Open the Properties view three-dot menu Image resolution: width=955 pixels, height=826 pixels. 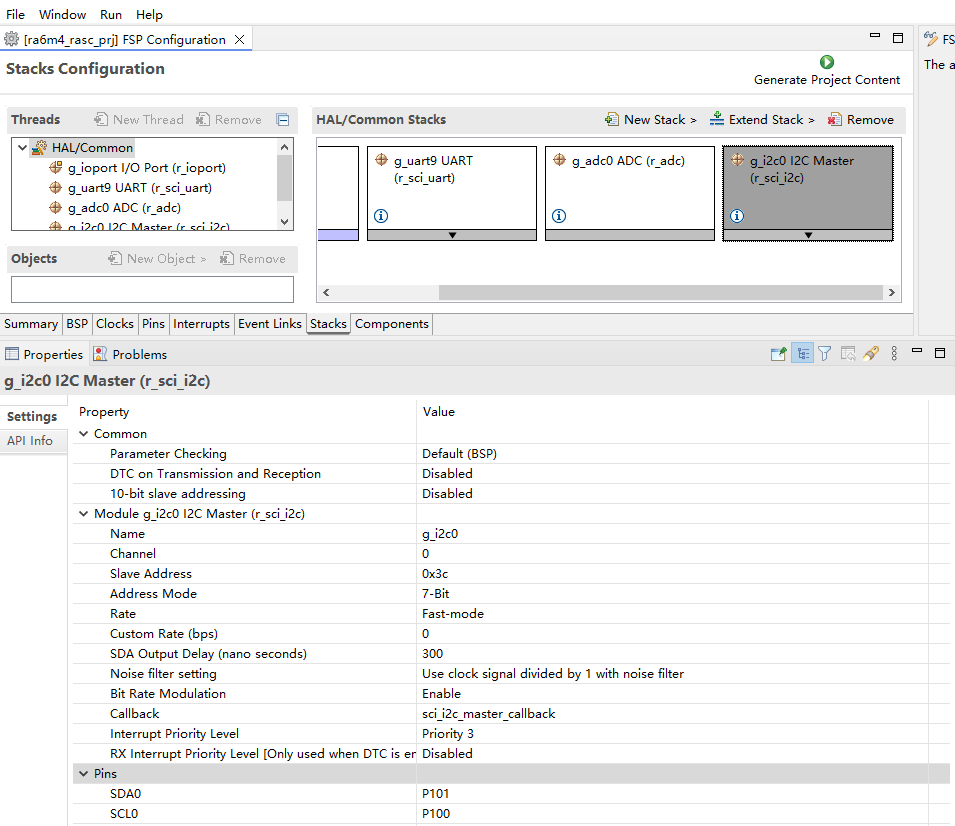[894, 354]
